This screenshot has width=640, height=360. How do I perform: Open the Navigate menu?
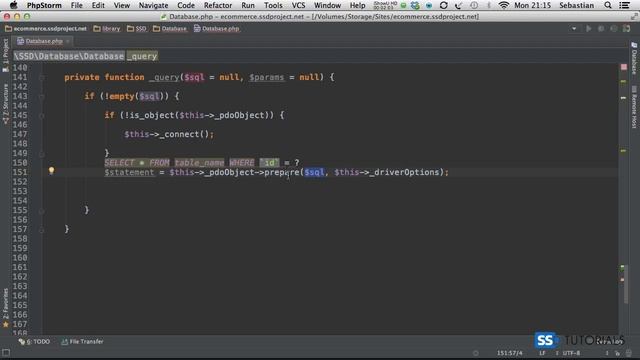point(153,5)
